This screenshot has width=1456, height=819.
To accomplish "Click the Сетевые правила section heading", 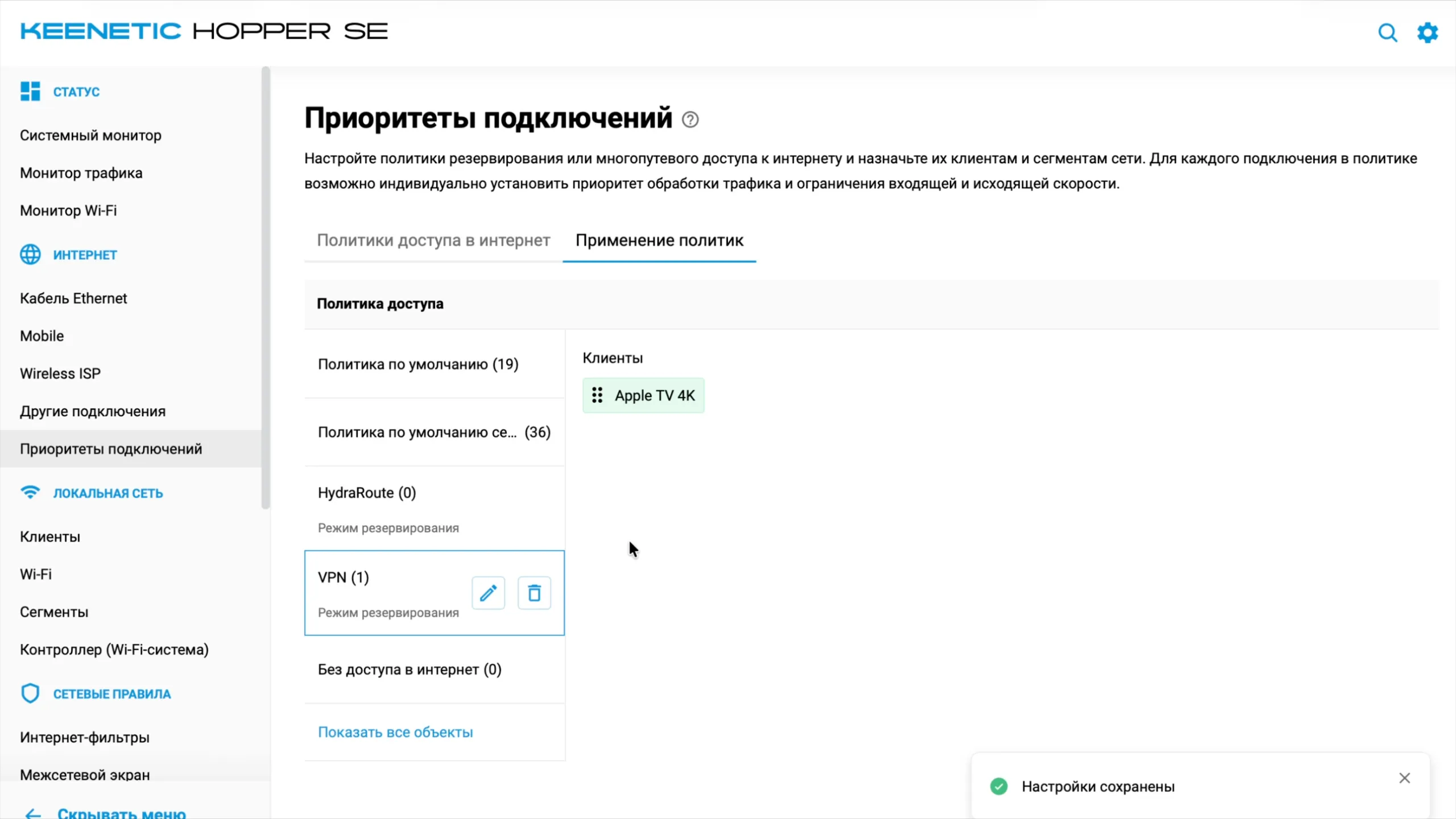I will [x=112, y=694].
